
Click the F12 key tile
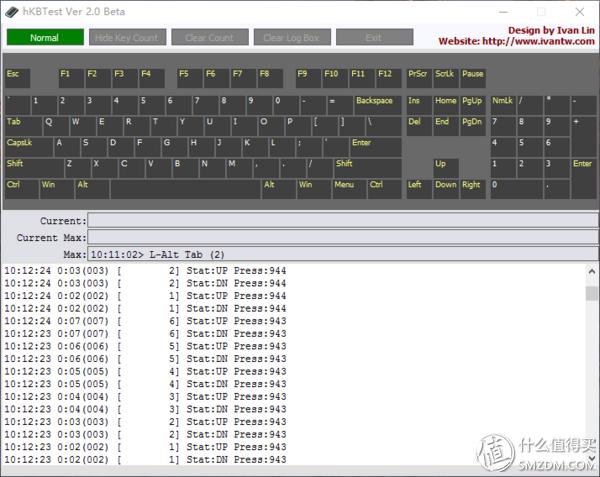click(x=389, y=78)
